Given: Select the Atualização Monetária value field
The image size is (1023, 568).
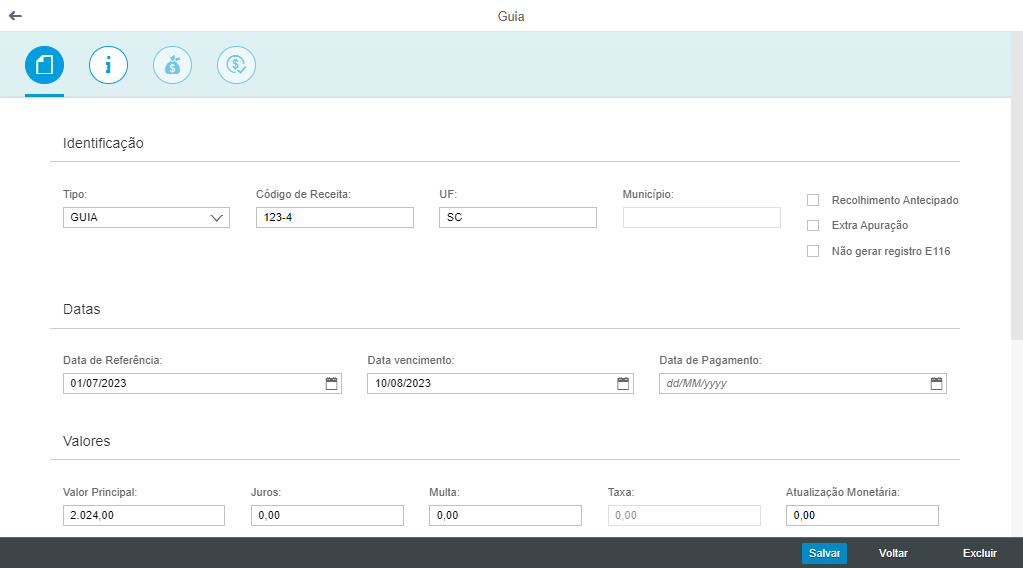Looking at the screenshot, I should point(862,515).
